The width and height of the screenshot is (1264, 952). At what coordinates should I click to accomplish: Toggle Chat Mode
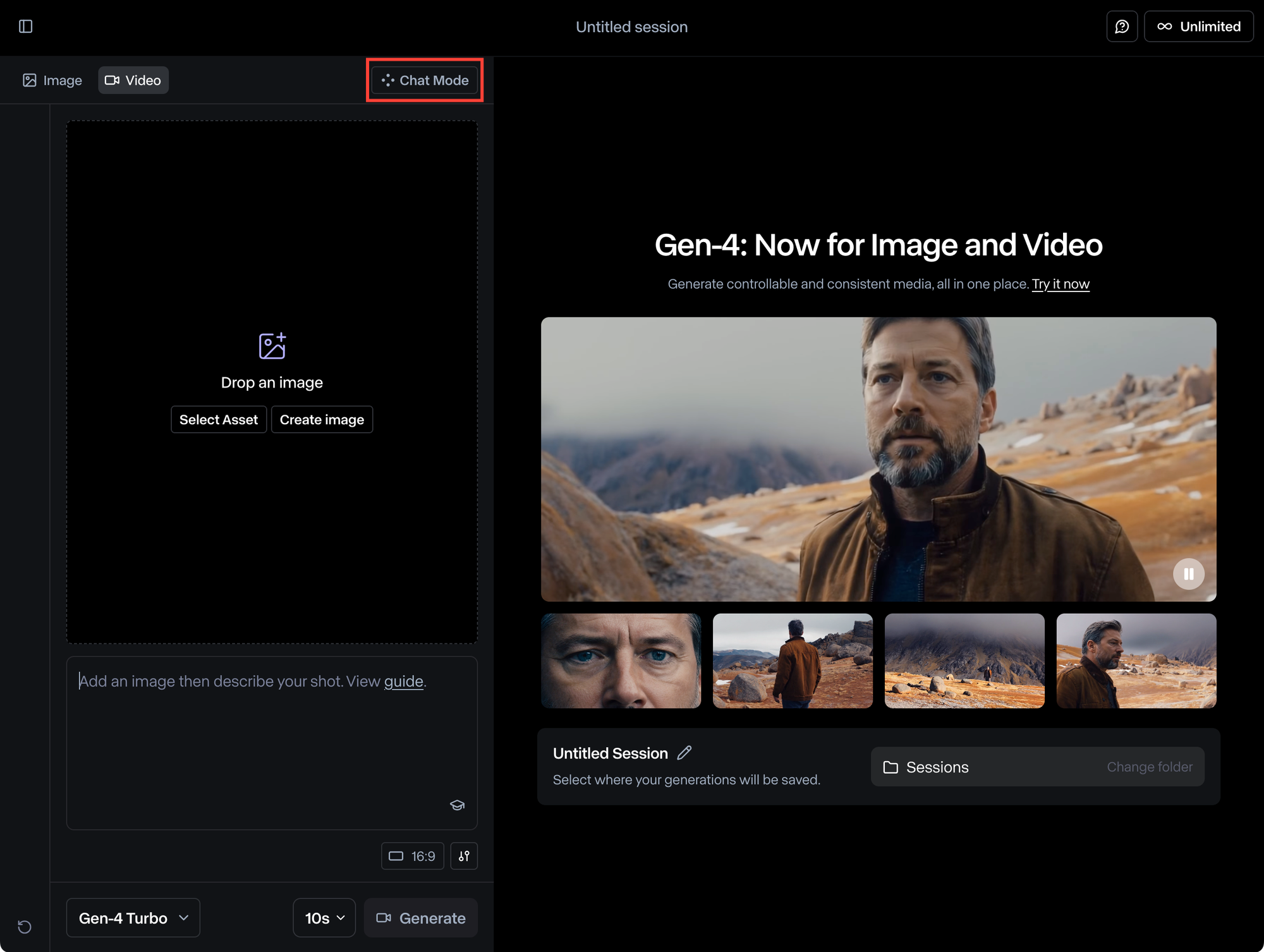tap(425, 80)
